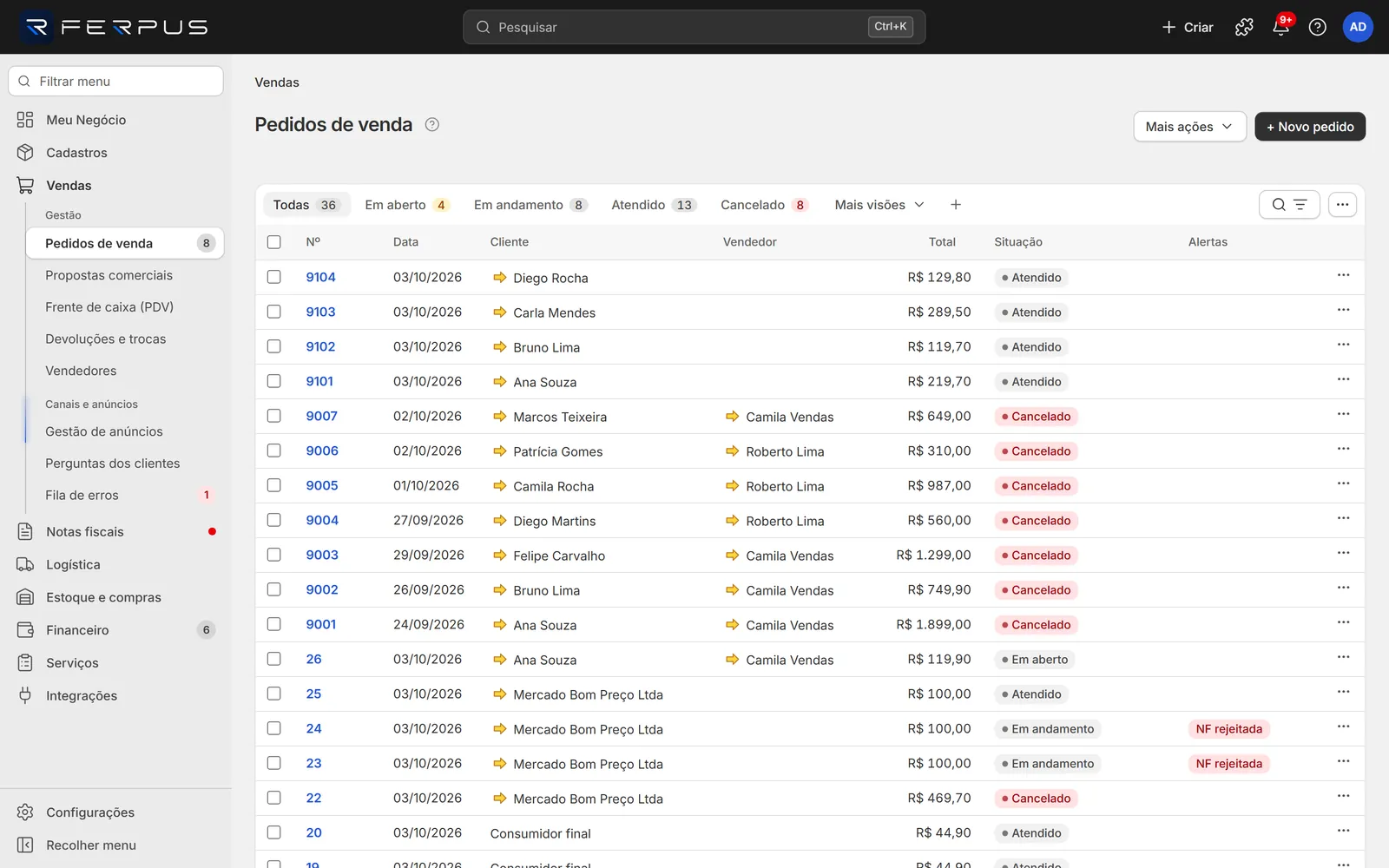Click the help question mark icon in header

click(x=1317, y=27)
